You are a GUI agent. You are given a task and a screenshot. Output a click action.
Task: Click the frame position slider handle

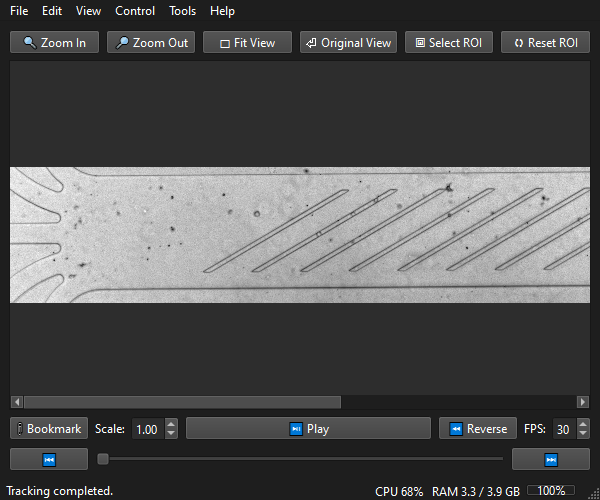click(103, 459)
